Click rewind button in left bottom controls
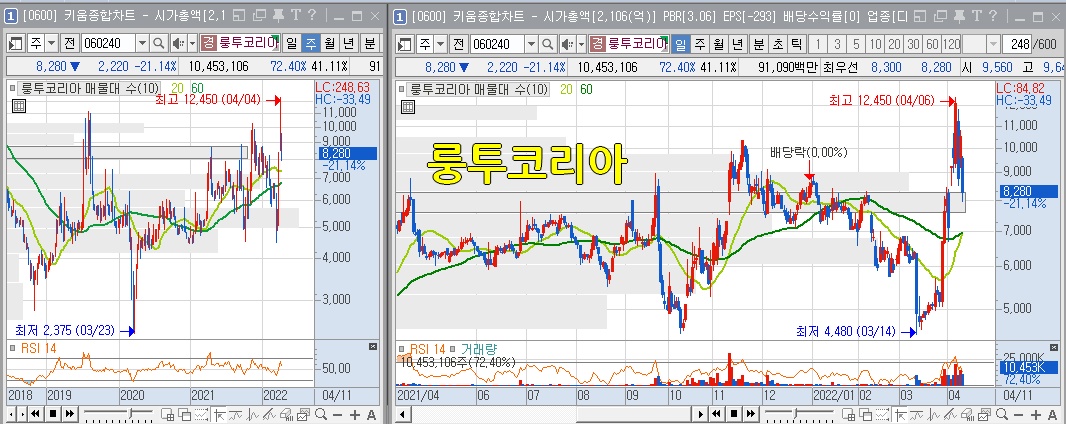Viewport: 1066px width, 424px height. (35, 413)
